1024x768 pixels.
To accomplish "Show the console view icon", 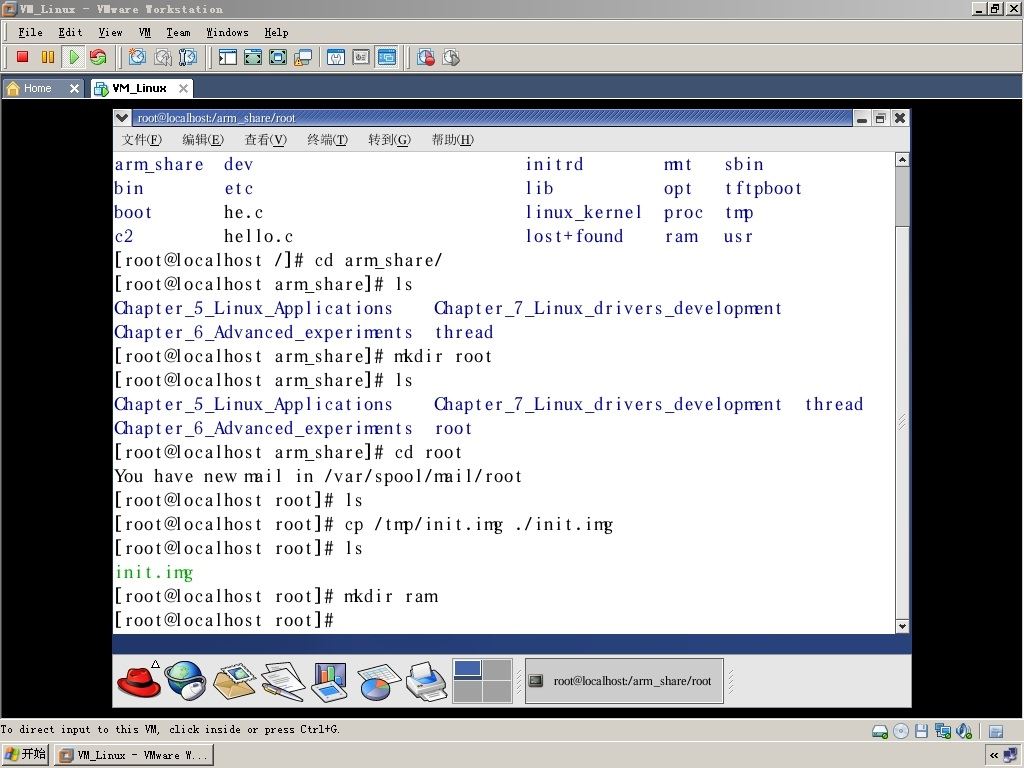I will pos(387,57).
